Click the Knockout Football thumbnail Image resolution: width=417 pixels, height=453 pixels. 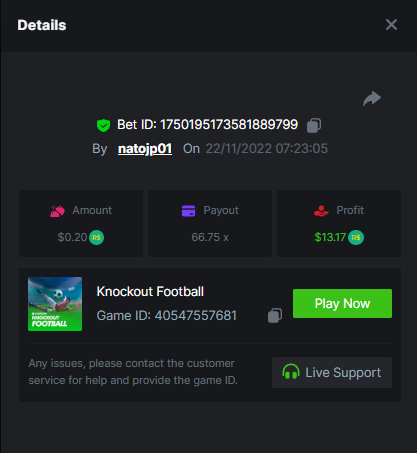point(55,304)
